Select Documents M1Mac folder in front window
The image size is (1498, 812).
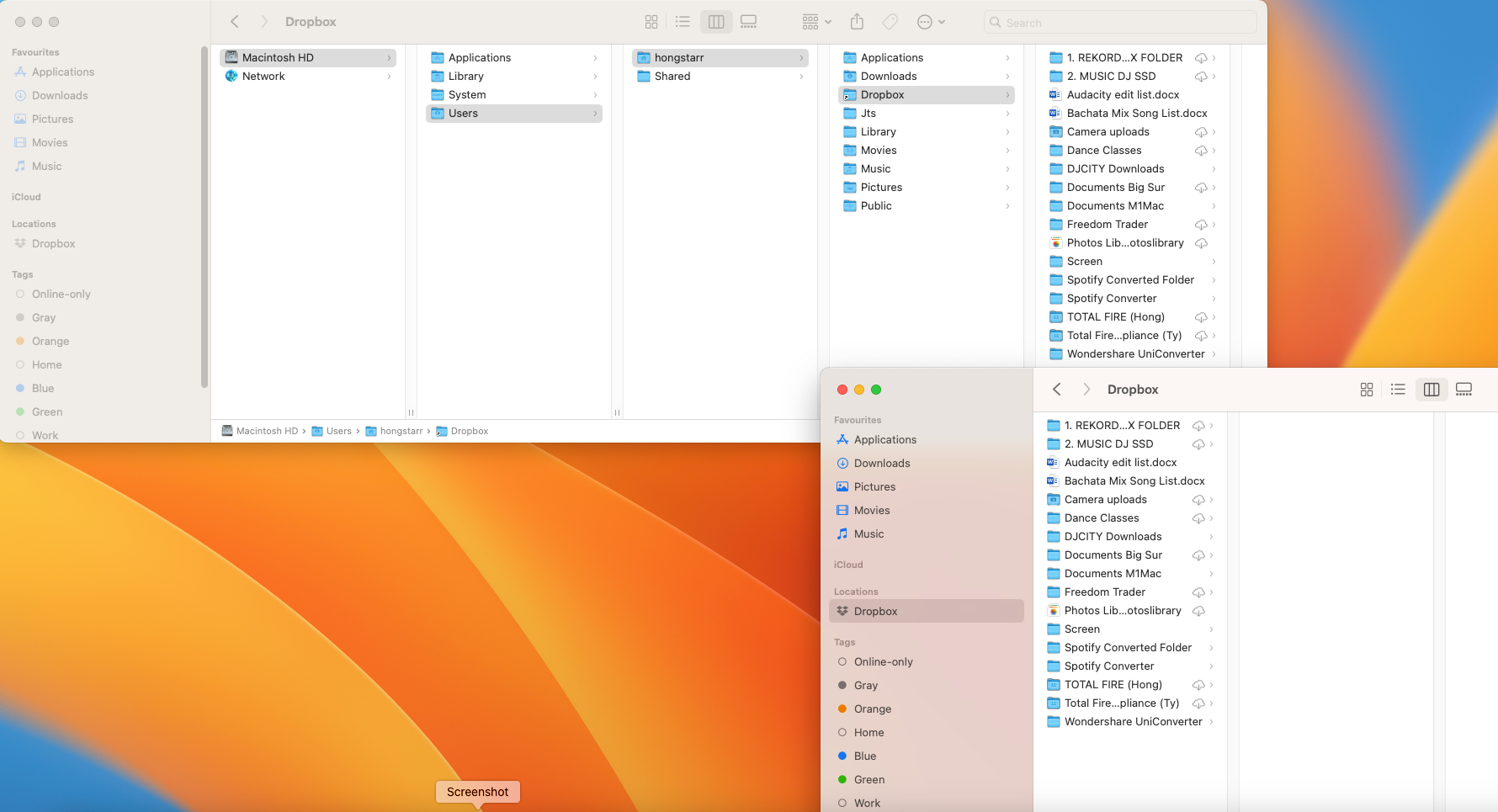[1130, 574]
